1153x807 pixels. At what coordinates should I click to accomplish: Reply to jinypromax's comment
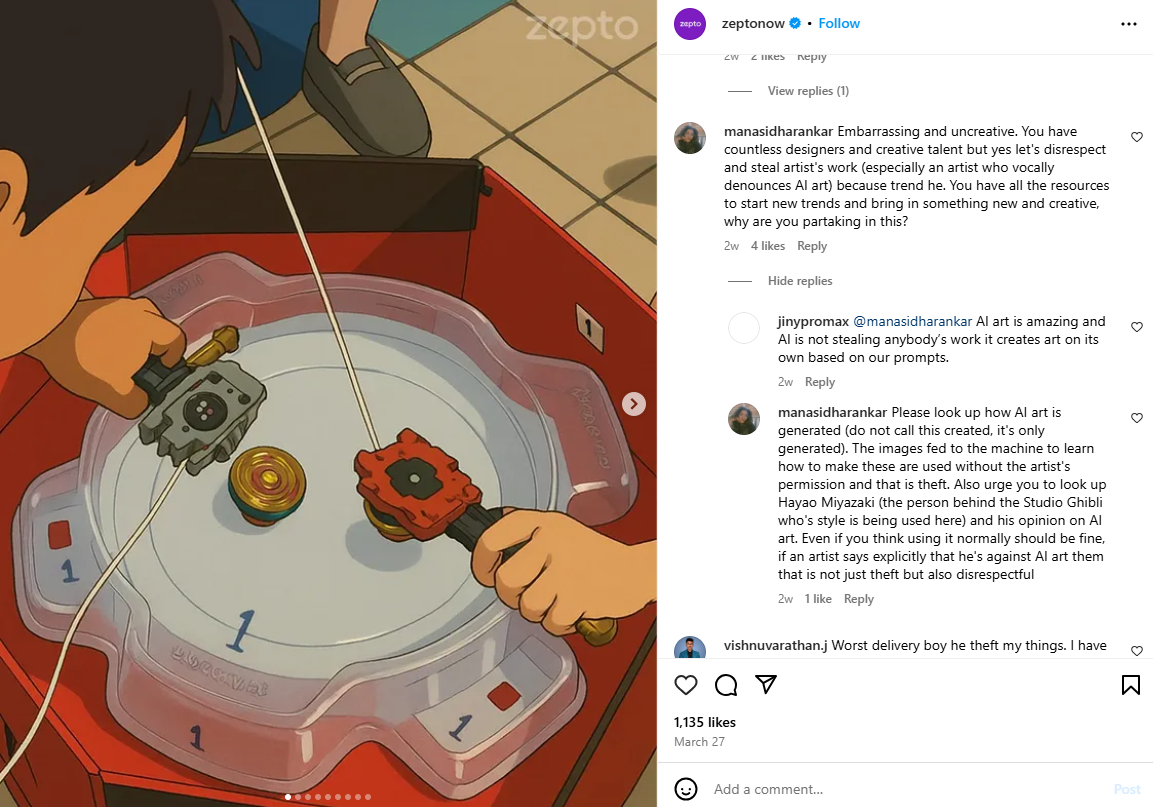pyautogui.click(x=819, y=382)
